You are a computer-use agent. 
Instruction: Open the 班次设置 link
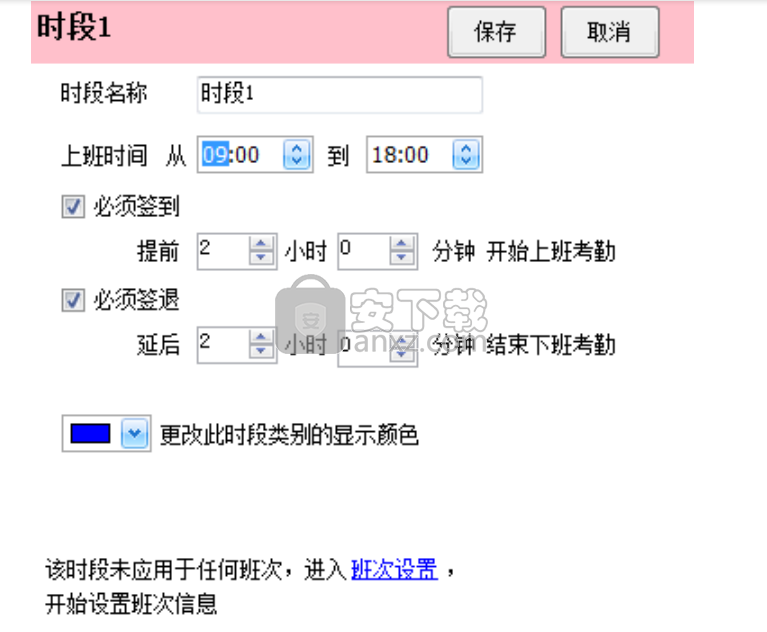[394, 570]
